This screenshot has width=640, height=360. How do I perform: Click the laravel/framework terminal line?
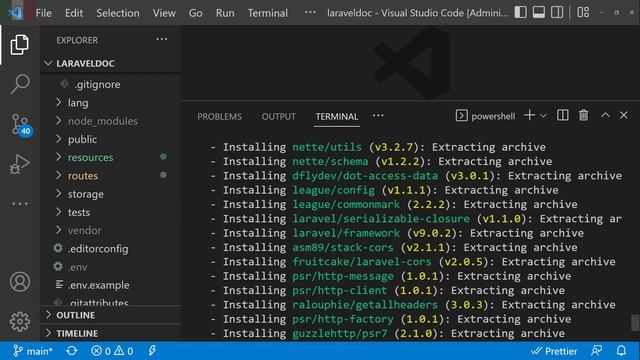click(397, 233)
